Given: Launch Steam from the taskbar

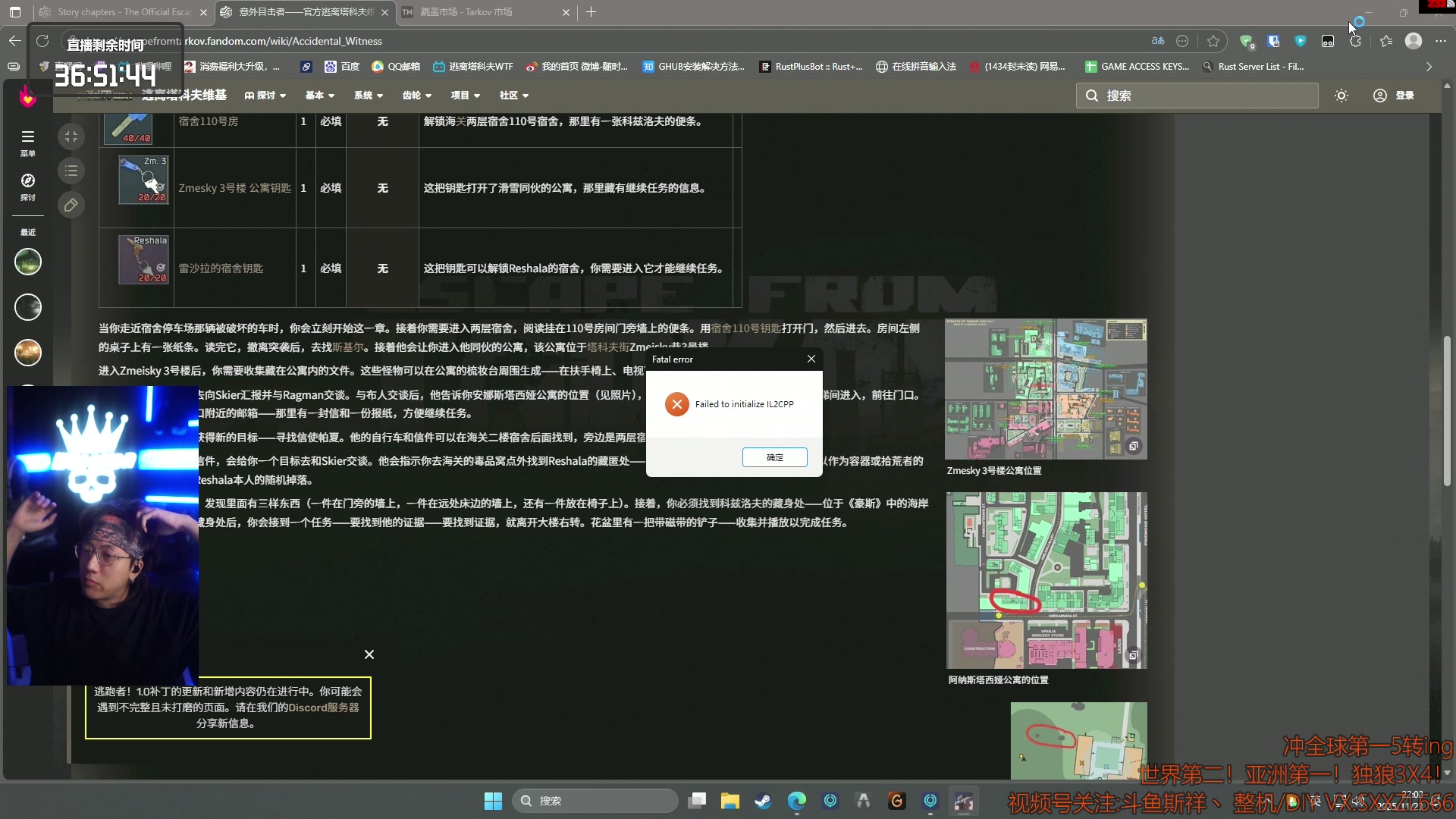Looking at the screenshot, I should click(763, 800).
